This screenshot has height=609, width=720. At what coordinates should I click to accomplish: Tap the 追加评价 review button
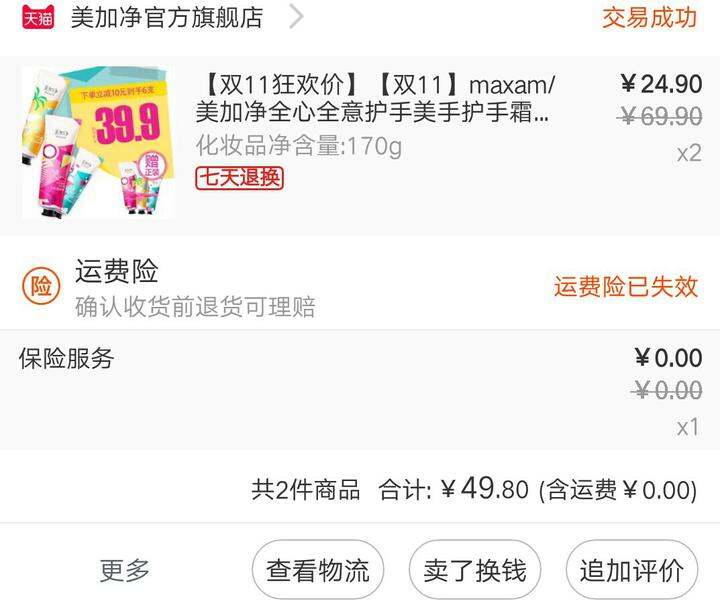(x=632, y=570)
